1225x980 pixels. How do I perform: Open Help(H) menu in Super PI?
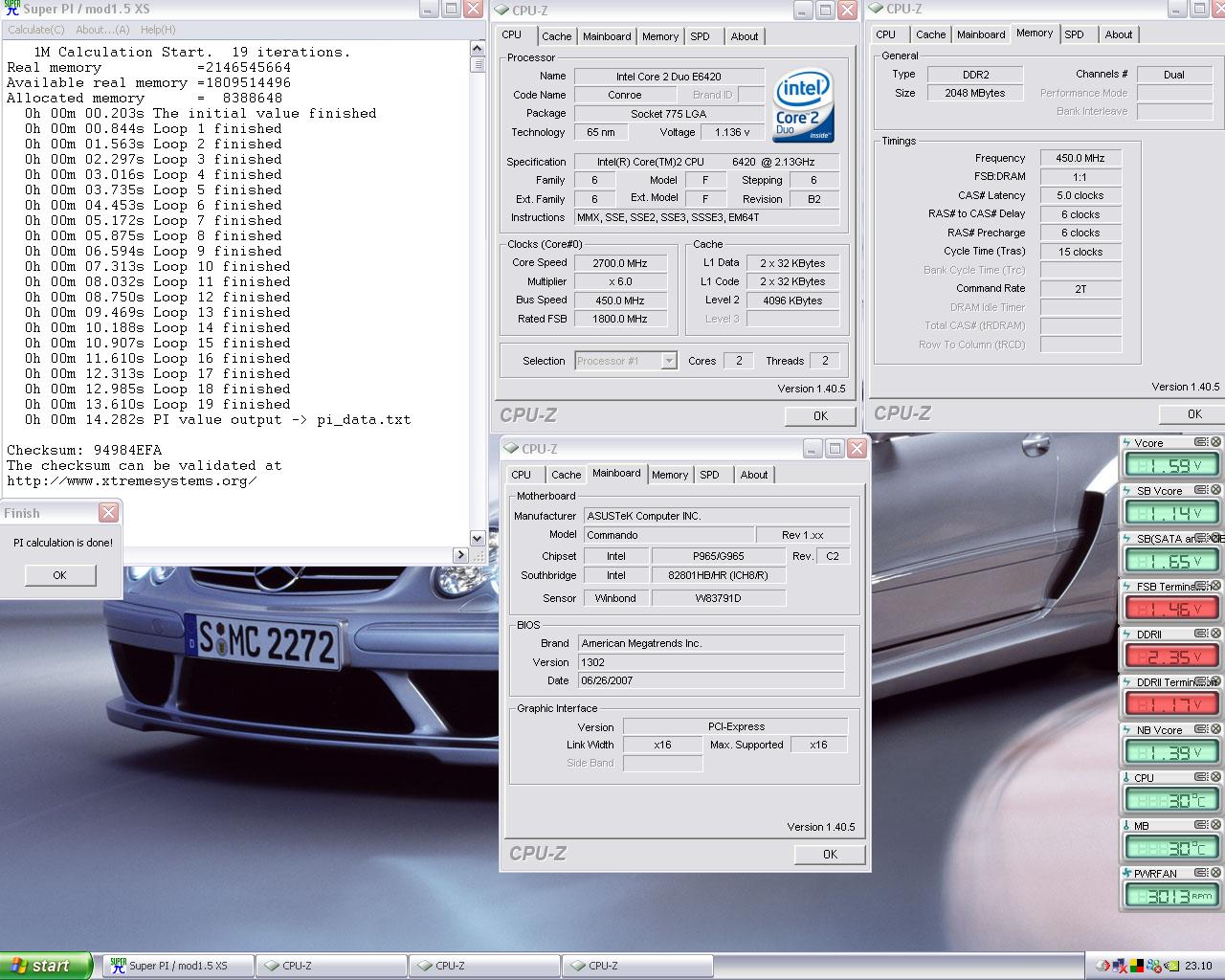[158, 30]
